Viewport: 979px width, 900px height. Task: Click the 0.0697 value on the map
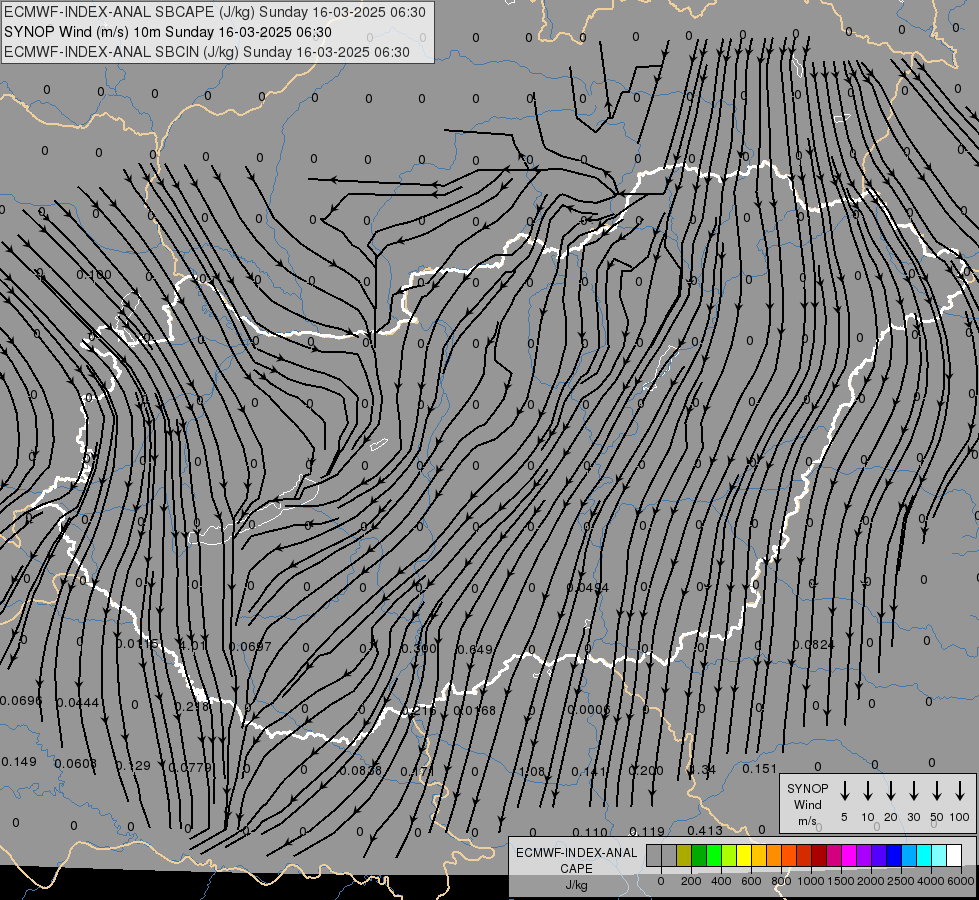click(250, 646)
